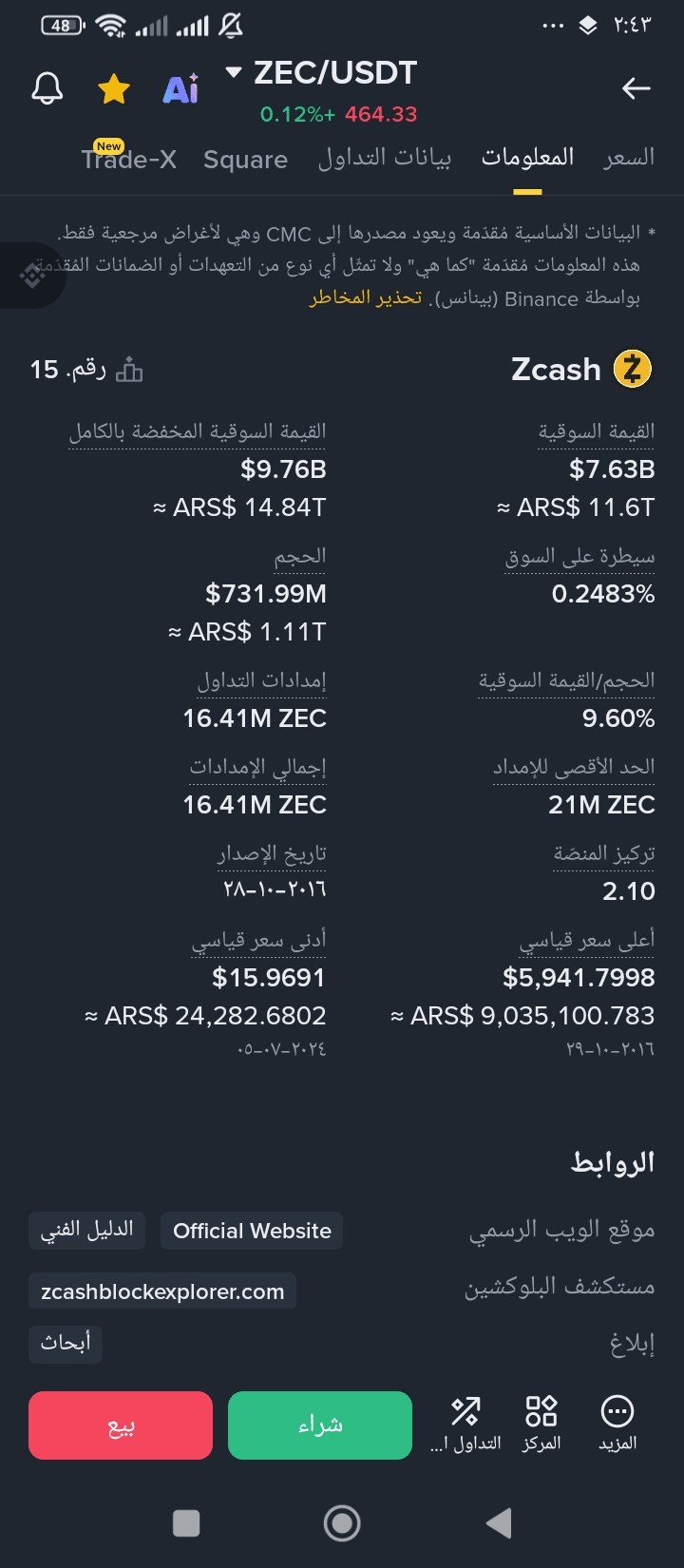Screen dimensions: 684x1568
Task: Open the تحذير المخاطر risk warning link
Action: [x=366, y=298]
